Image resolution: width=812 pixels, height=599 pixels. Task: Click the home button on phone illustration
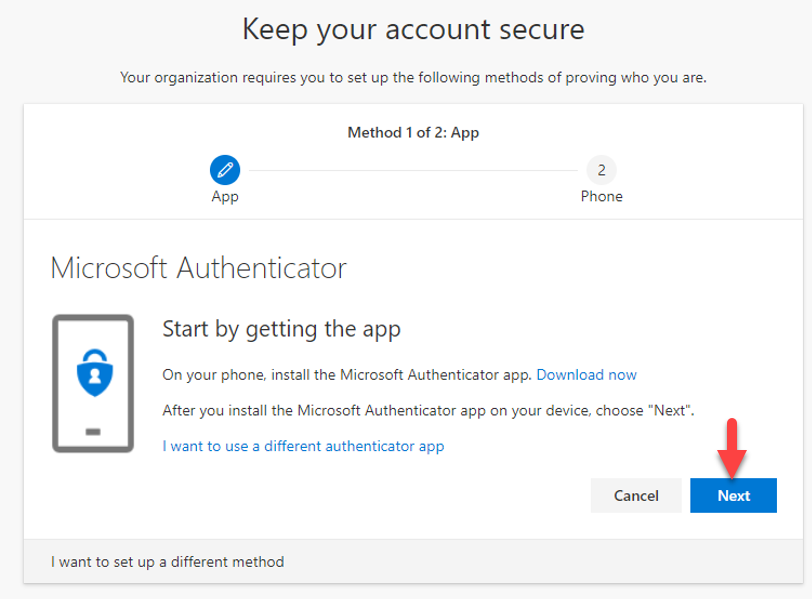[93, 432]
